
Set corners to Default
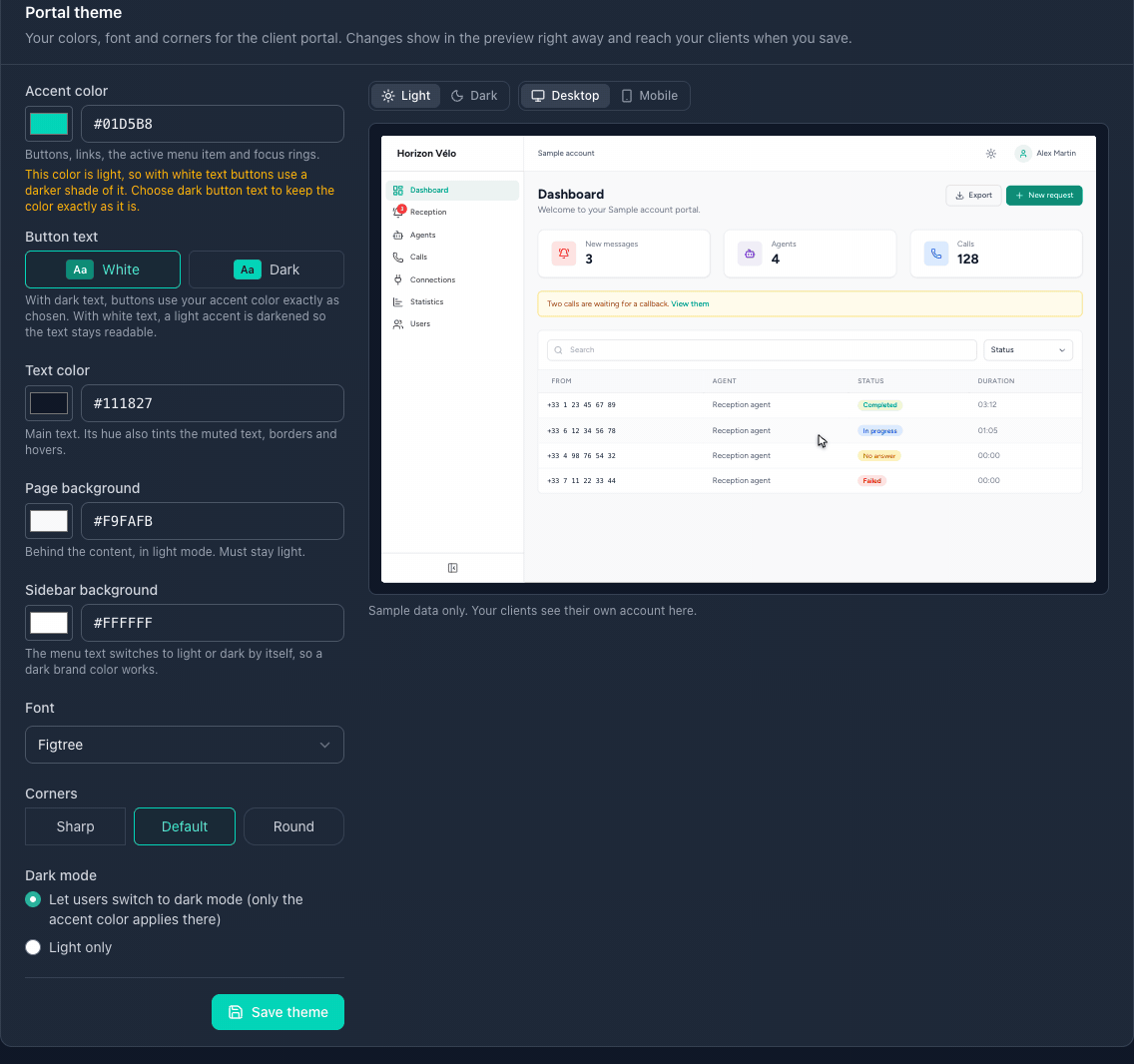point(185,826)
